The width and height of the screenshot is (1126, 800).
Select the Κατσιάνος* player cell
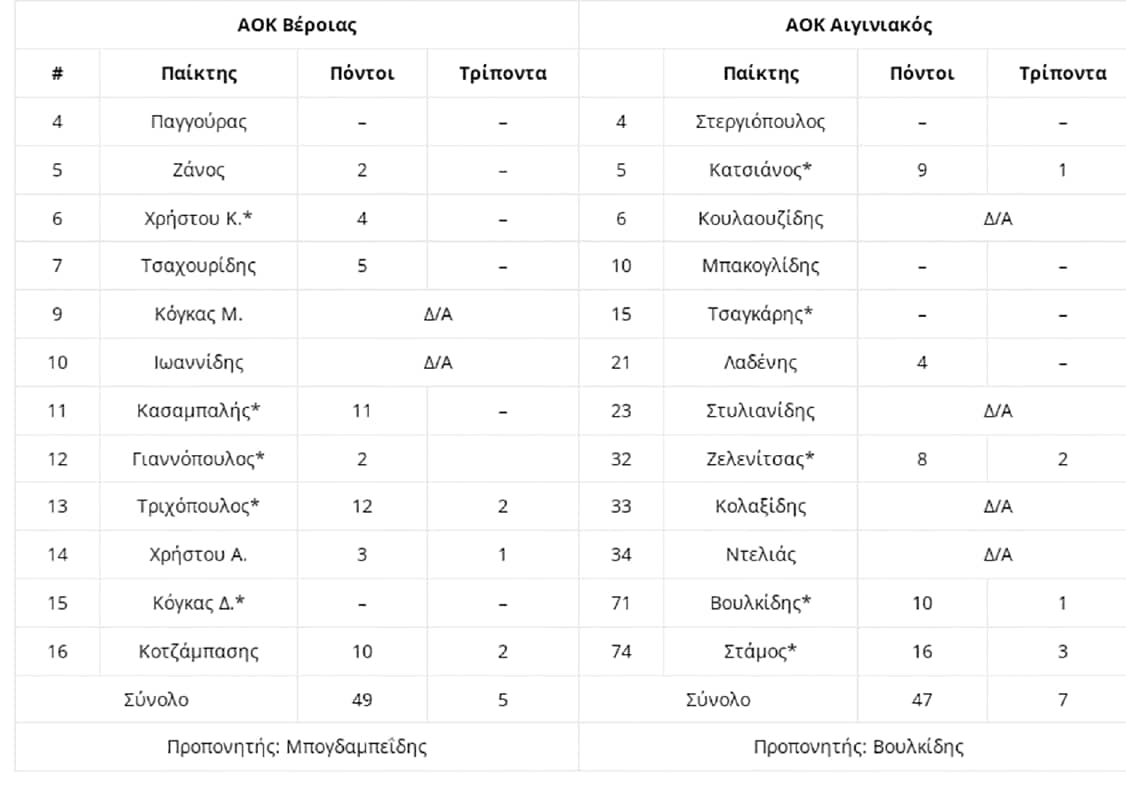[x=760, y=170]
